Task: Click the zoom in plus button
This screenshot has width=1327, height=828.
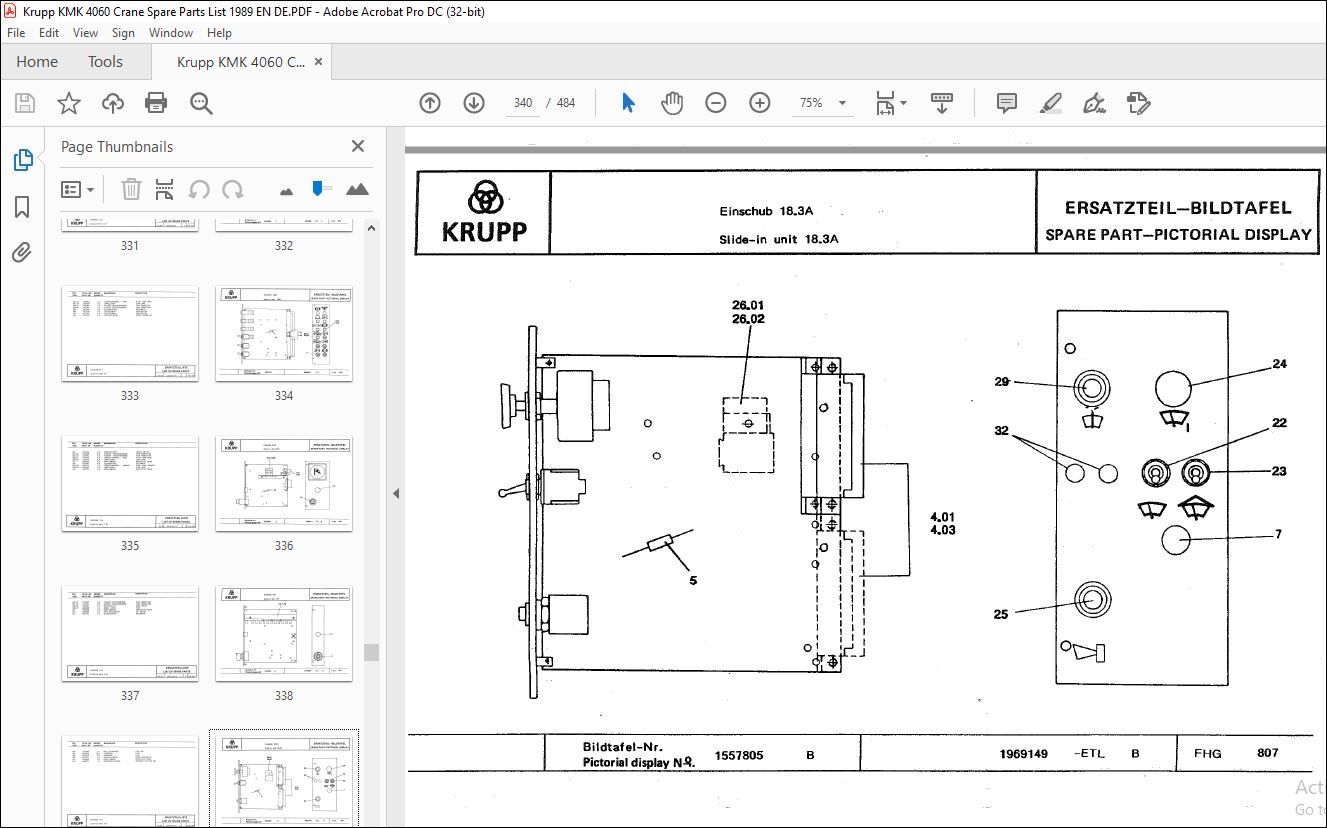Action: click(760, 103)
